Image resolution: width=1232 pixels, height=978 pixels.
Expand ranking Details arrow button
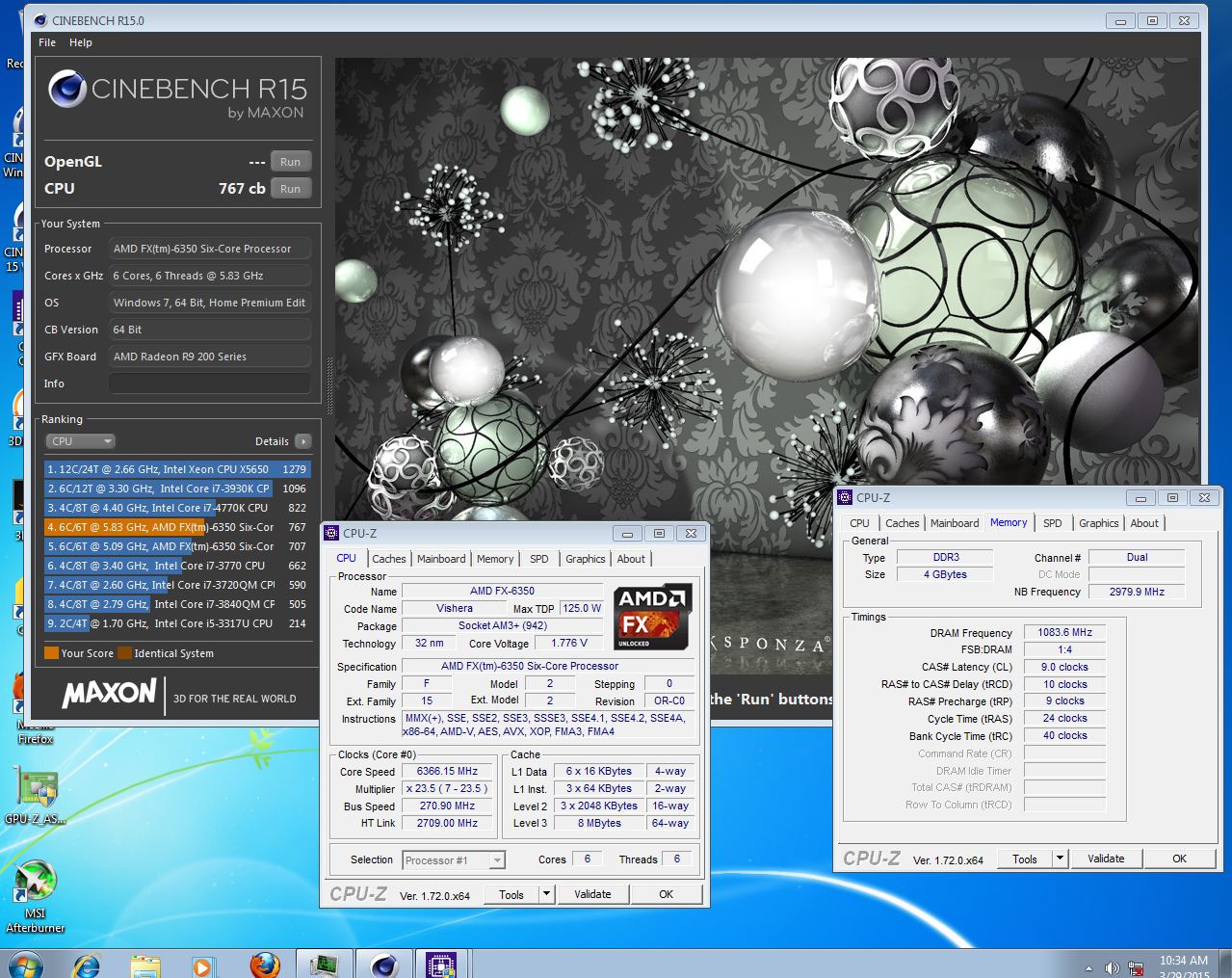click(303, 441)
